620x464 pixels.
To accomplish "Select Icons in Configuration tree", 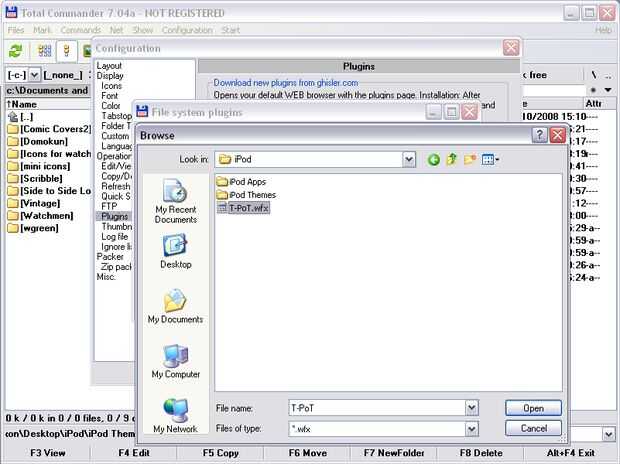I will click(112, 86).
